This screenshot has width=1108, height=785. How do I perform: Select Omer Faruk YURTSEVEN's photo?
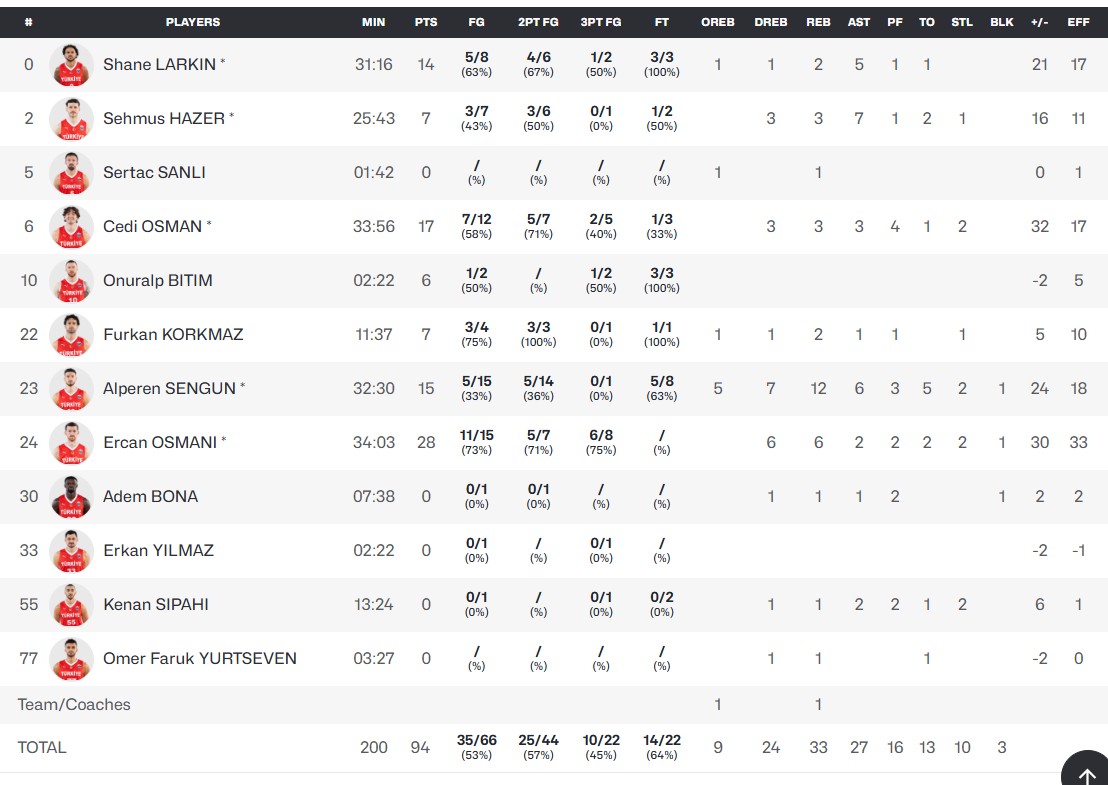(71, 658)
